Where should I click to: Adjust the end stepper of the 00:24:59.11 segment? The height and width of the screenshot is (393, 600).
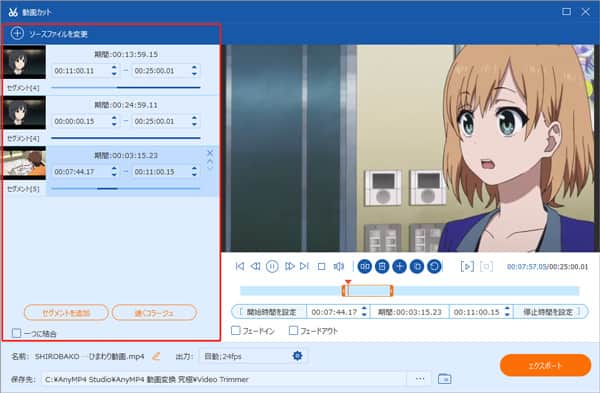[194, 121]
